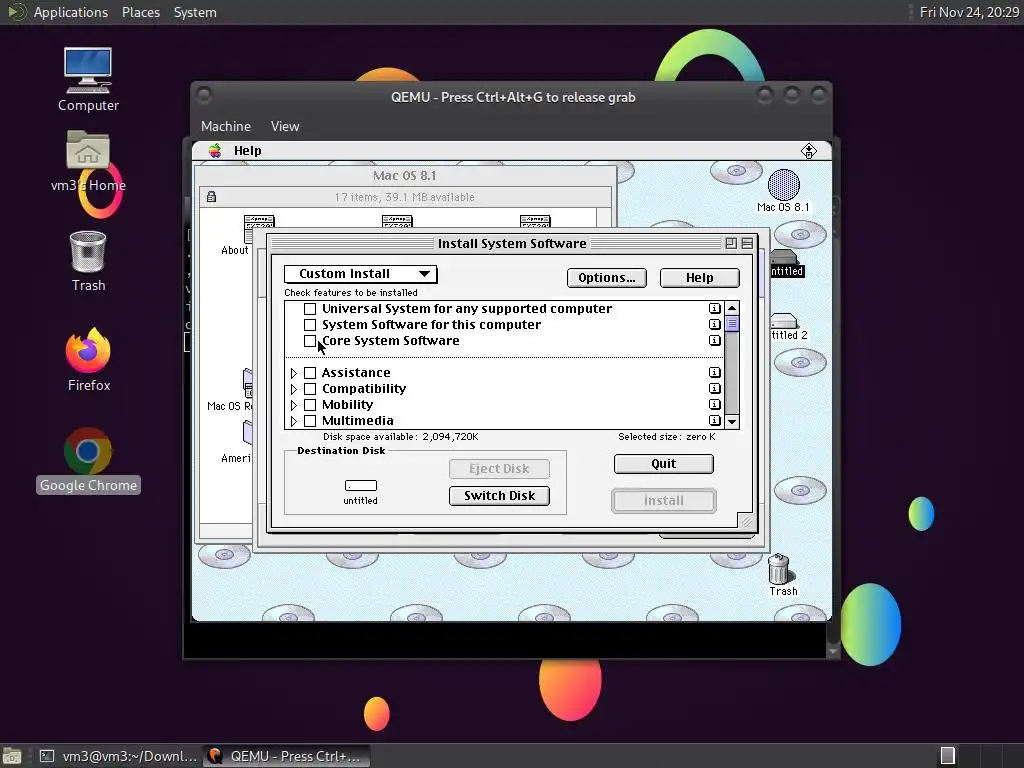The image size is (1024, 768).
Task: Check System Software for this computer
Action: click(x=310, y=325)
